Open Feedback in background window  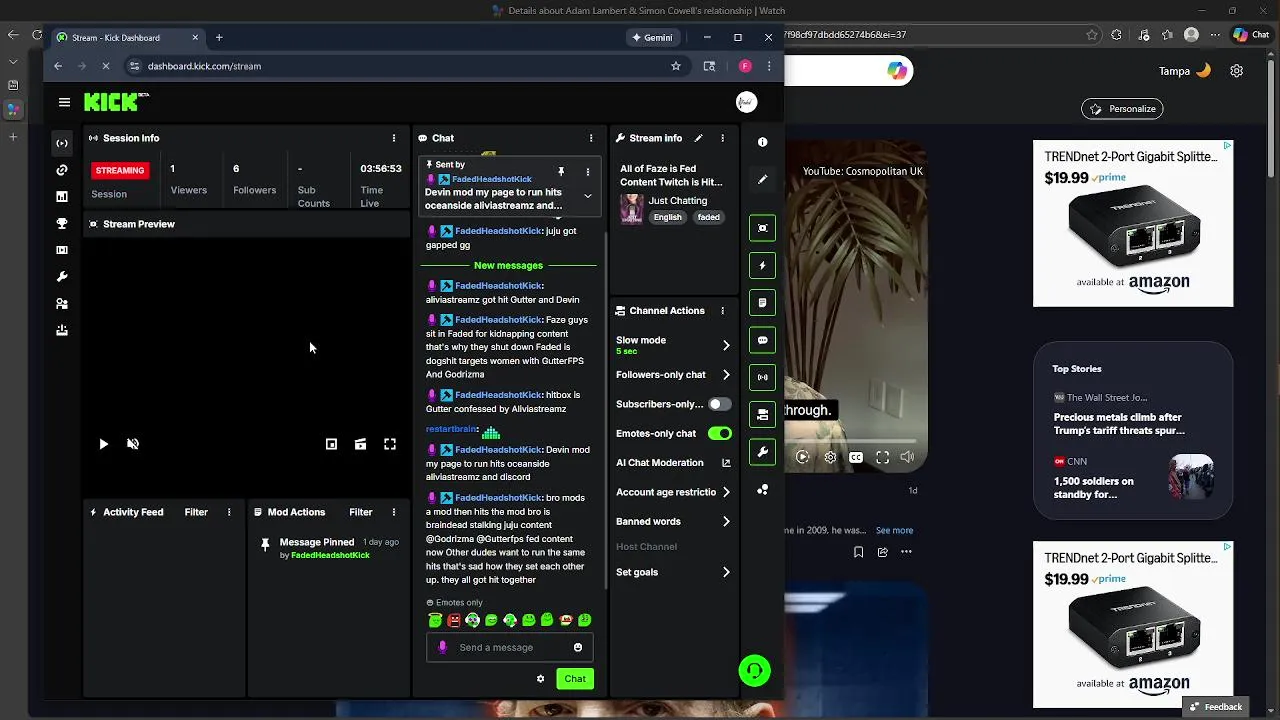point(1215,706)
